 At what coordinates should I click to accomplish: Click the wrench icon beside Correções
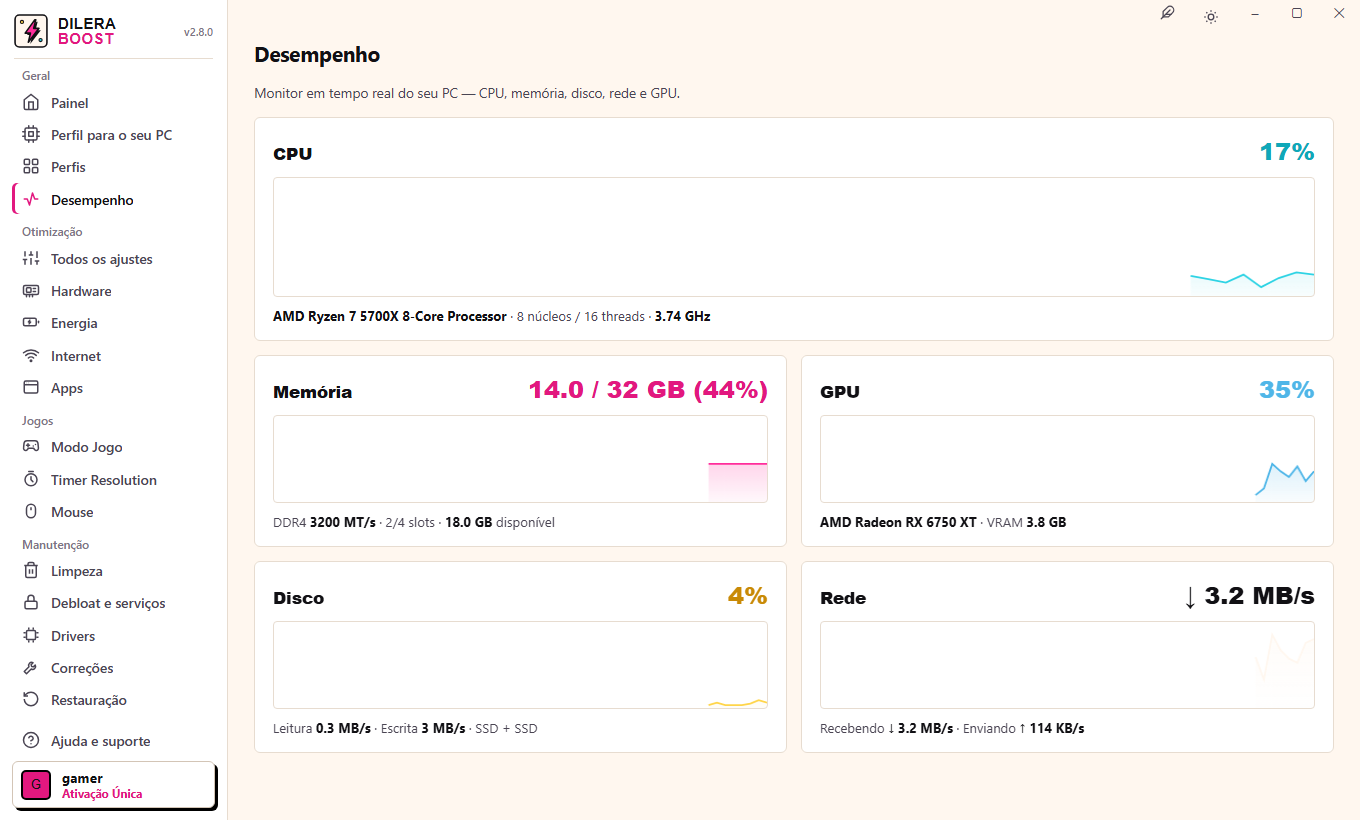click(31, 668)
